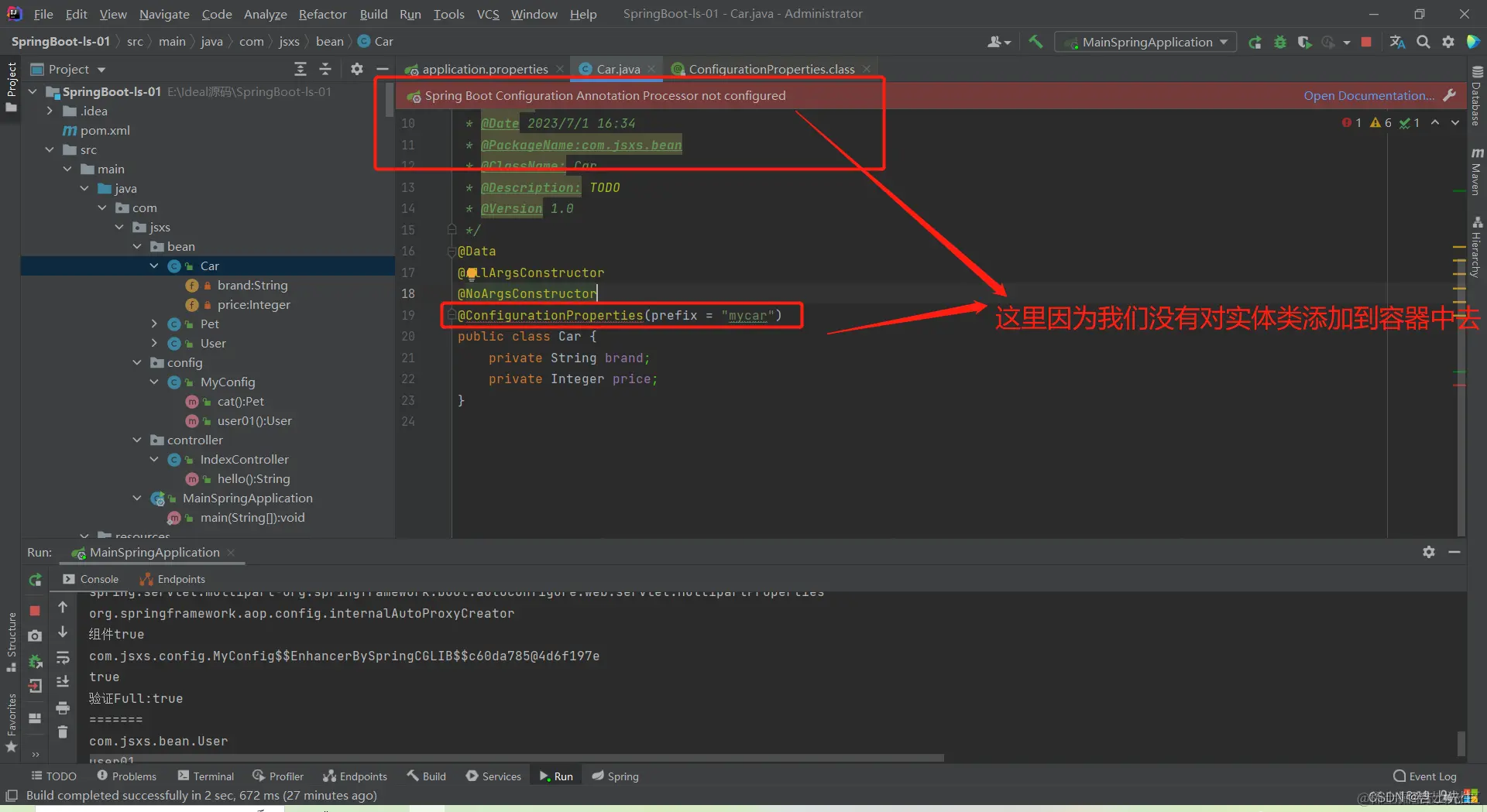Toggle the Maven tool window on right
The height and width of the screenshot is (812, 1487).
tap(1476, 172)
